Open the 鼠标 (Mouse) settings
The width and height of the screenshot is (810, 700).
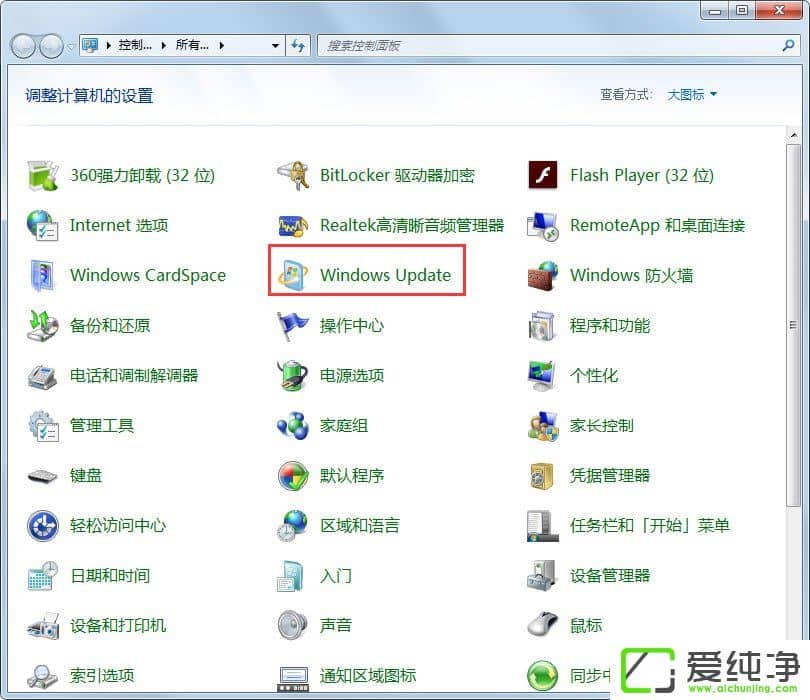click(583, 625)
